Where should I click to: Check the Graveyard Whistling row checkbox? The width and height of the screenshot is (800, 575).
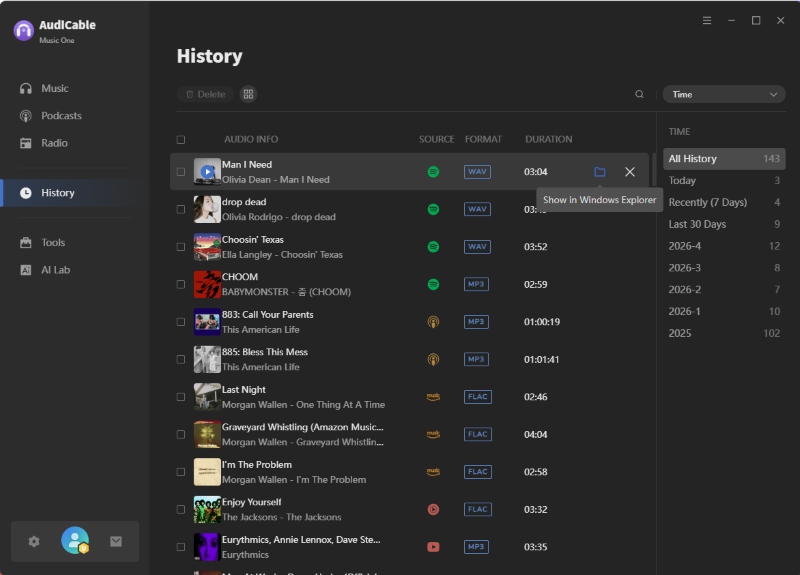181,434
